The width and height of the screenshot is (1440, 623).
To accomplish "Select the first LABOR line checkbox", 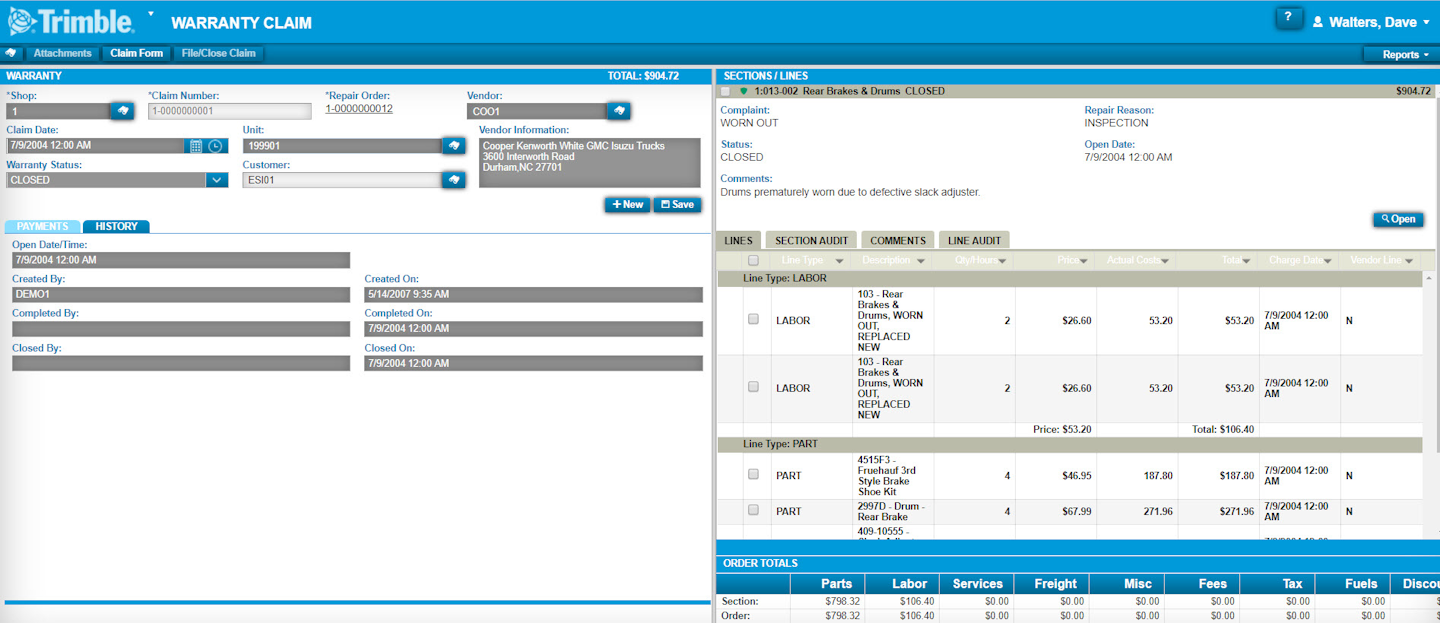I will (753, 320).
